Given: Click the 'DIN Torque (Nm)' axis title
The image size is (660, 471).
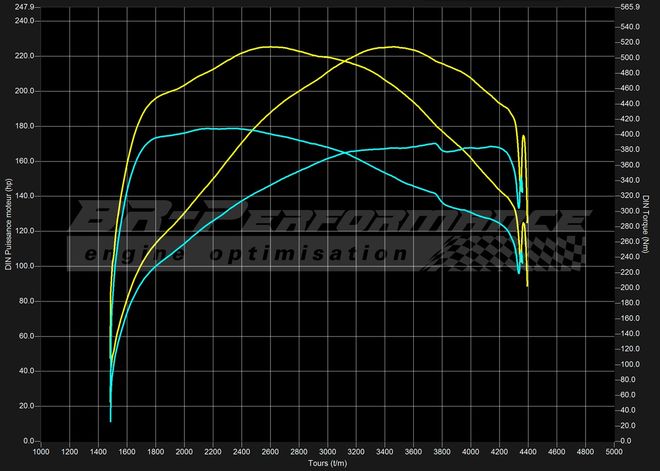Looking at the screenshot, I should pos(646,224).
